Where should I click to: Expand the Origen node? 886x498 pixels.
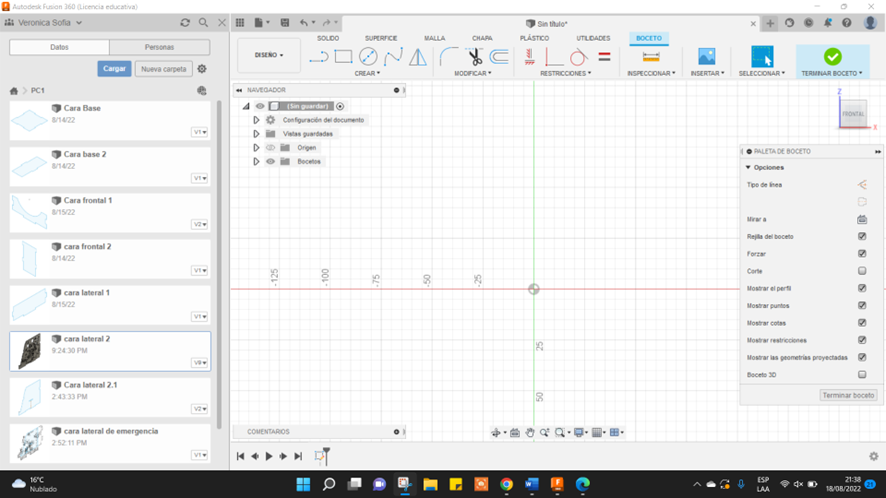point(256,148)
